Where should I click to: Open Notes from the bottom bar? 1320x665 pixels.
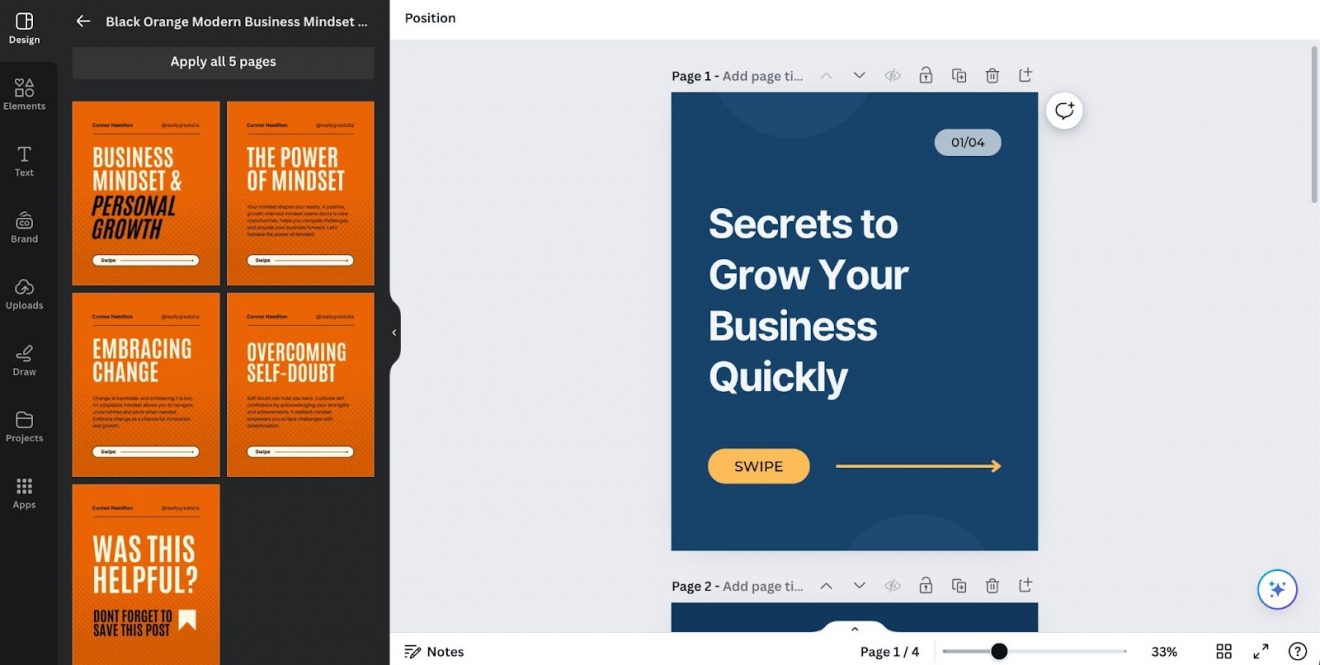click(x=434, y=651)
